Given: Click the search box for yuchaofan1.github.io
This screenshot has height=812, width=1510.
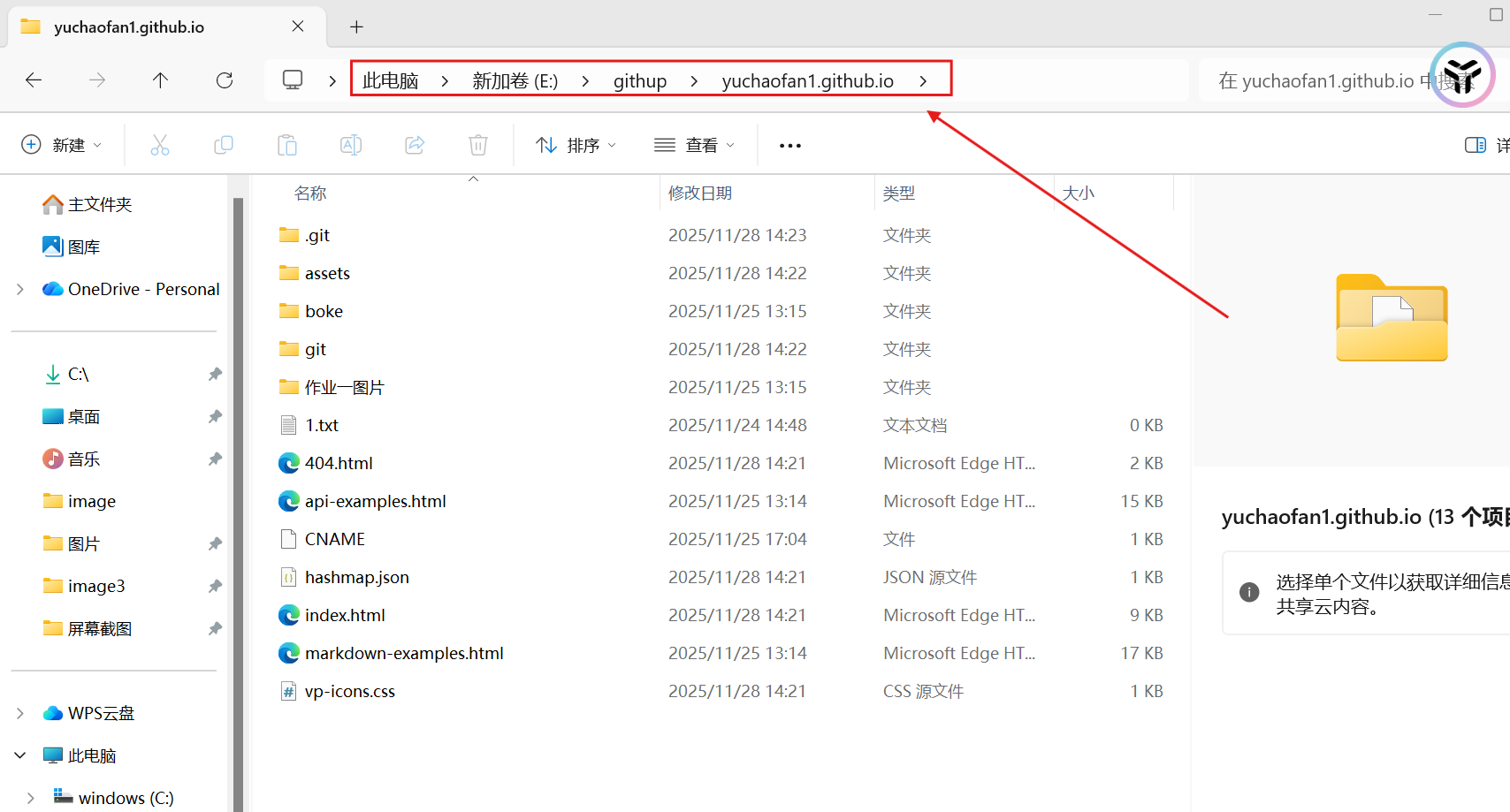Looking at the screenshot, I should tap(1317, 81).
